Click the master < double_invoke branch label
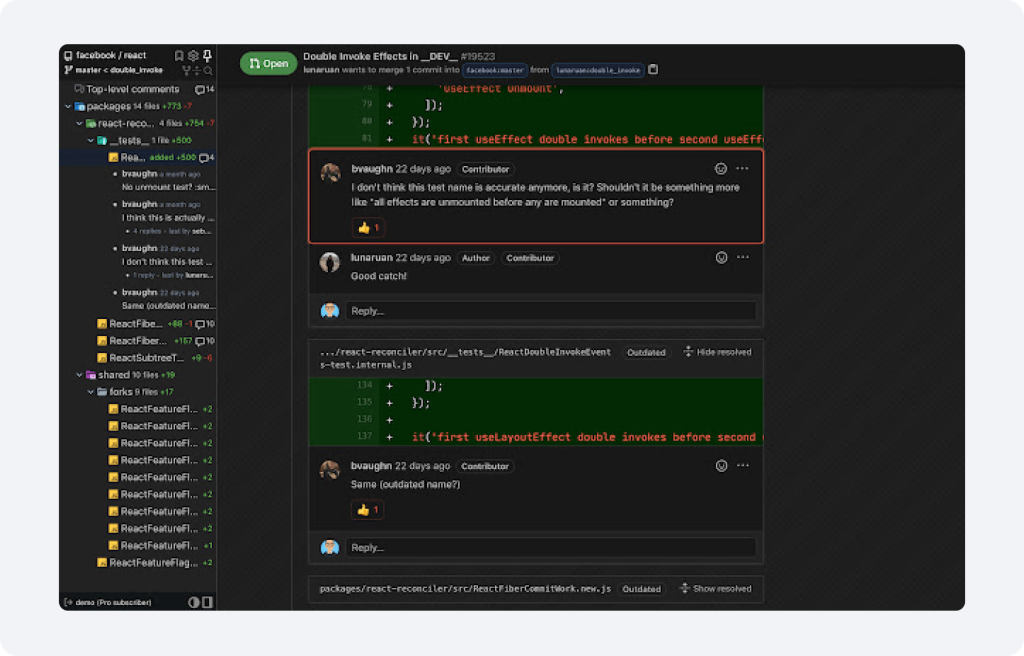 pyautogui.click(x=119, y=70)
